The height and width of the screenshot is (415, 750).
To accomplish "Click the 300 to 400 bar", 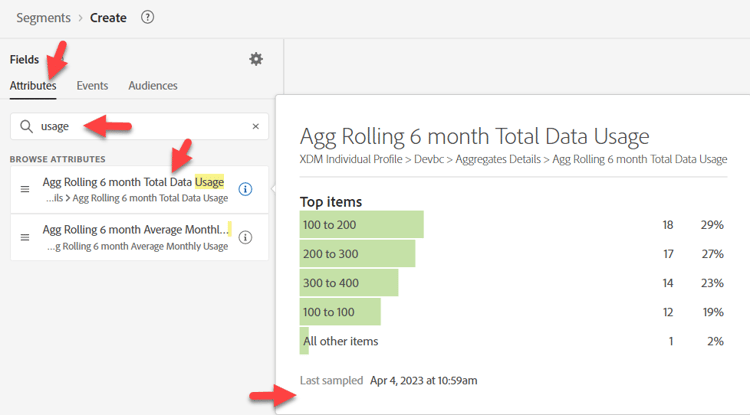I will point(349,283).
